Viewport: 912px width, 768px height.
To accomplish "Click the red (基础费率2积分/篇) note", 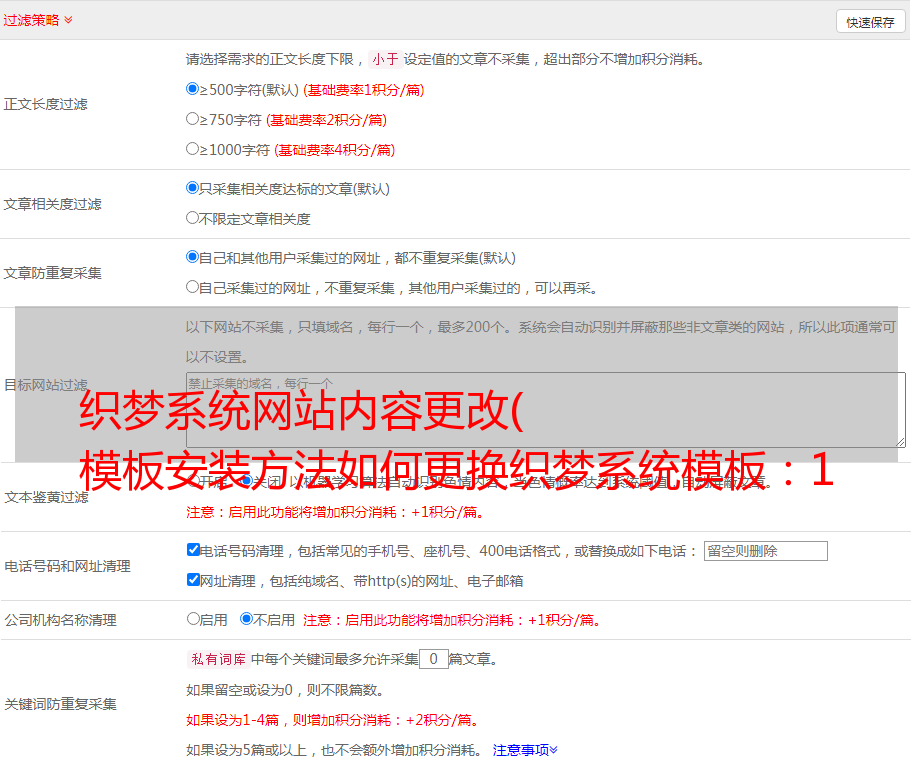I will tap(327, 120).
